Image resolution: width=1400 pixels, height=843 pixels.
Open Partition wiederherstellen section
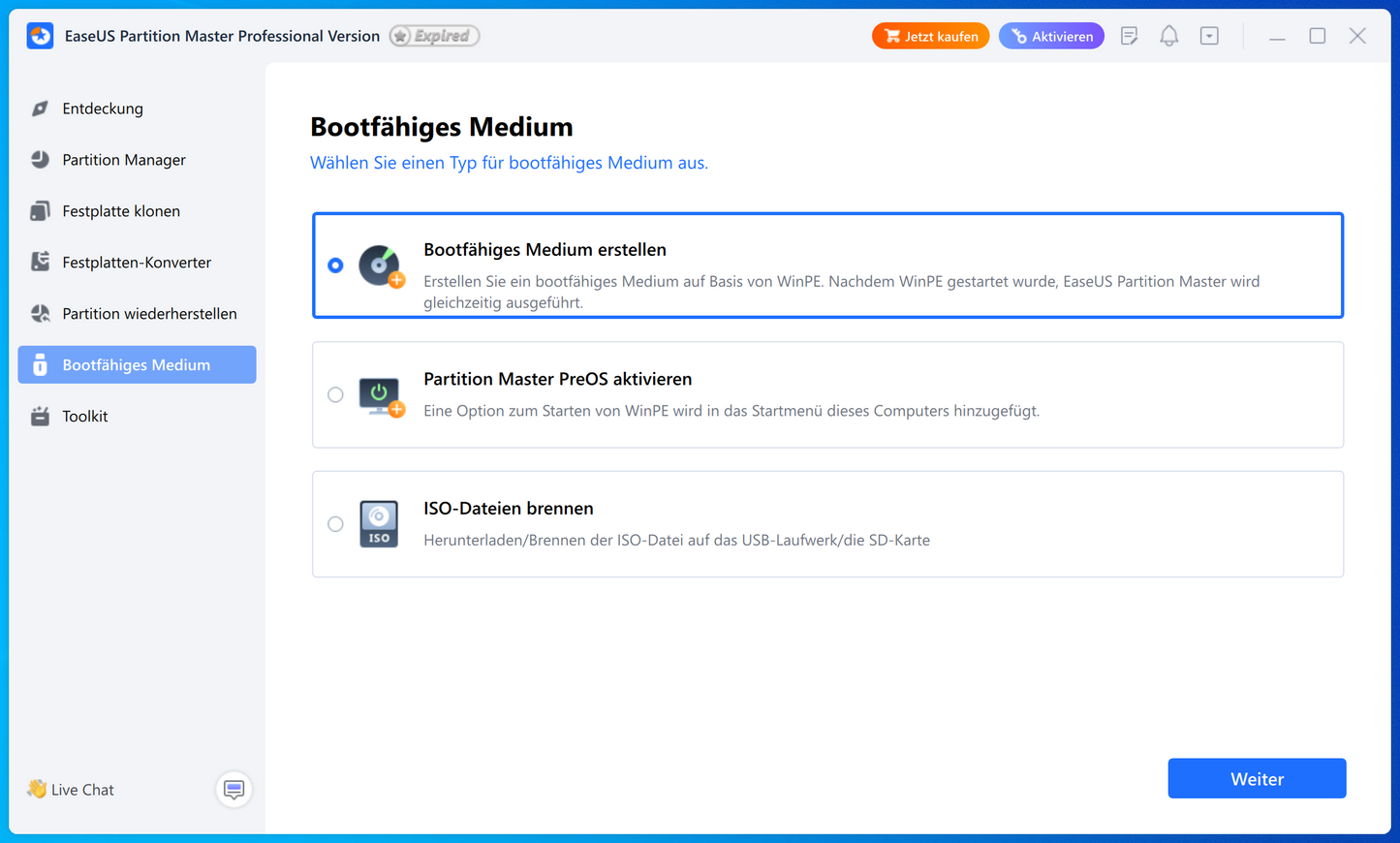137,314
